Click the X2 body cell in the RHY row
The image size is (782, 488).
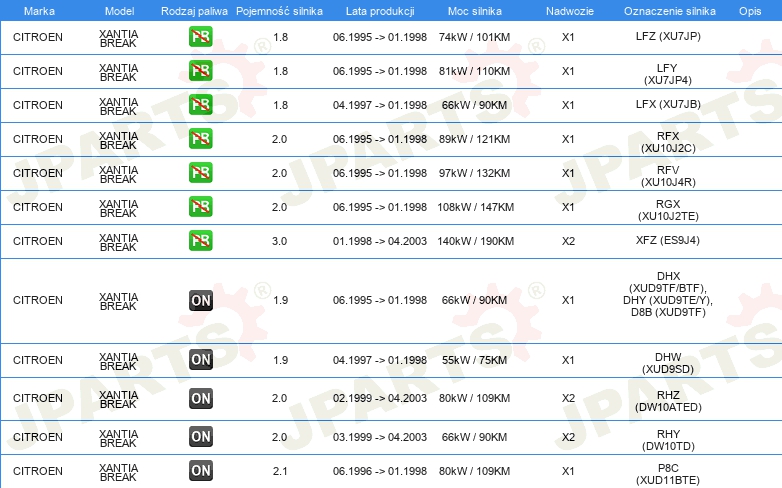pyautogui.click(x=568, y=437)
